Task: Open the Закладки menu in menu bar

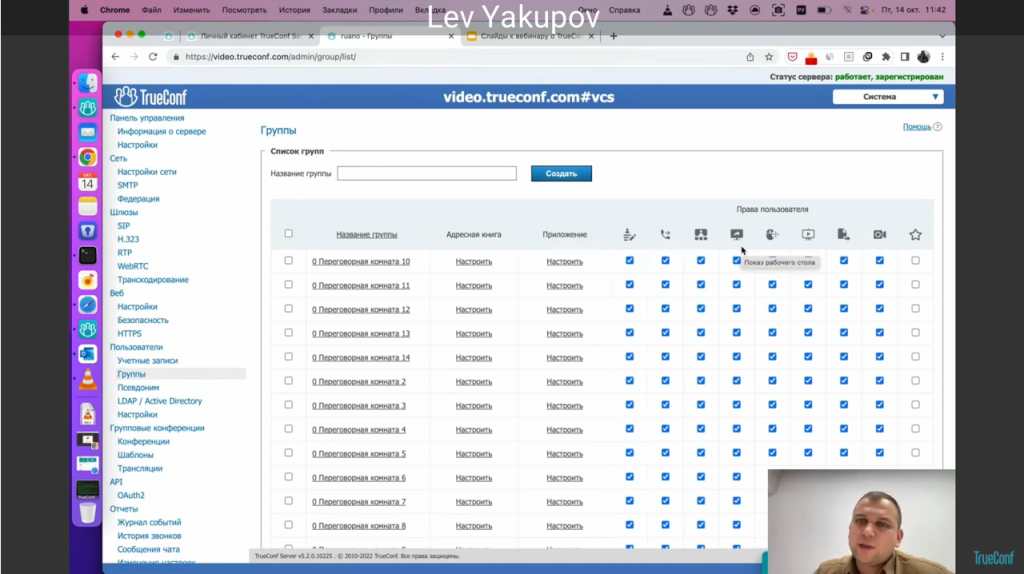Action: coord(340,10)
